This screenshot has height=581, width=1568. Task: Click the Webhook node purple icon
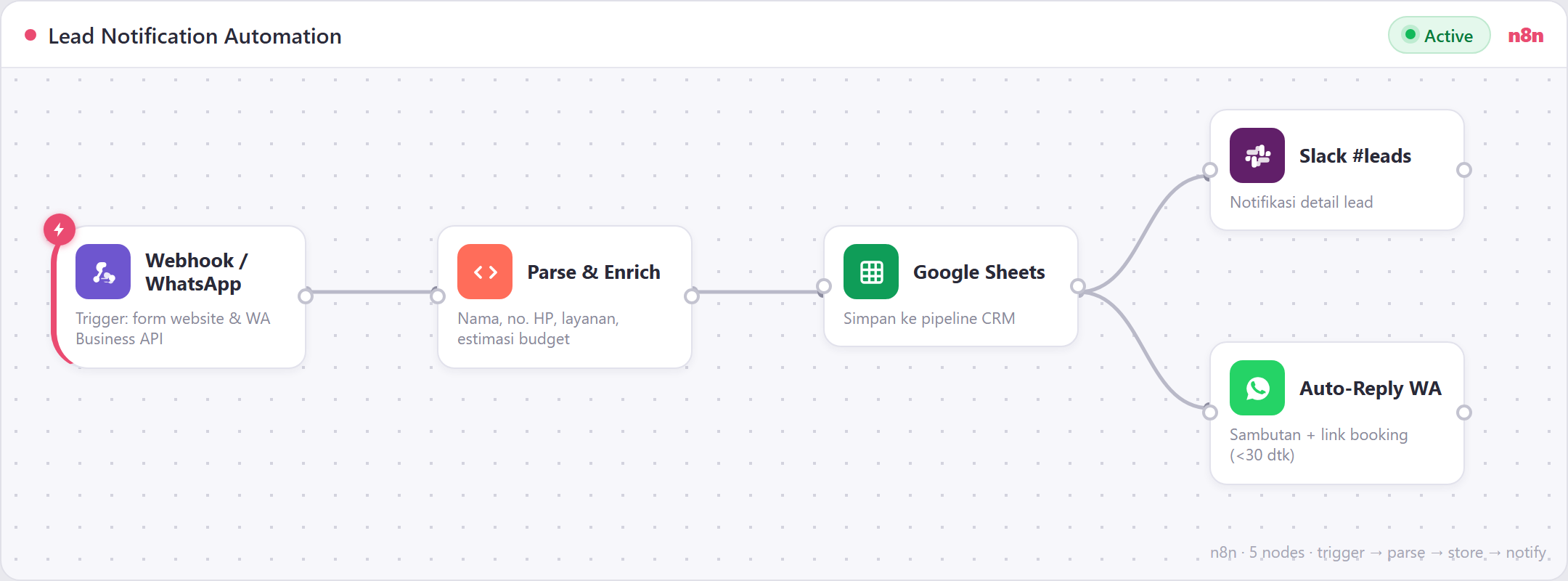tap(103, 272)
